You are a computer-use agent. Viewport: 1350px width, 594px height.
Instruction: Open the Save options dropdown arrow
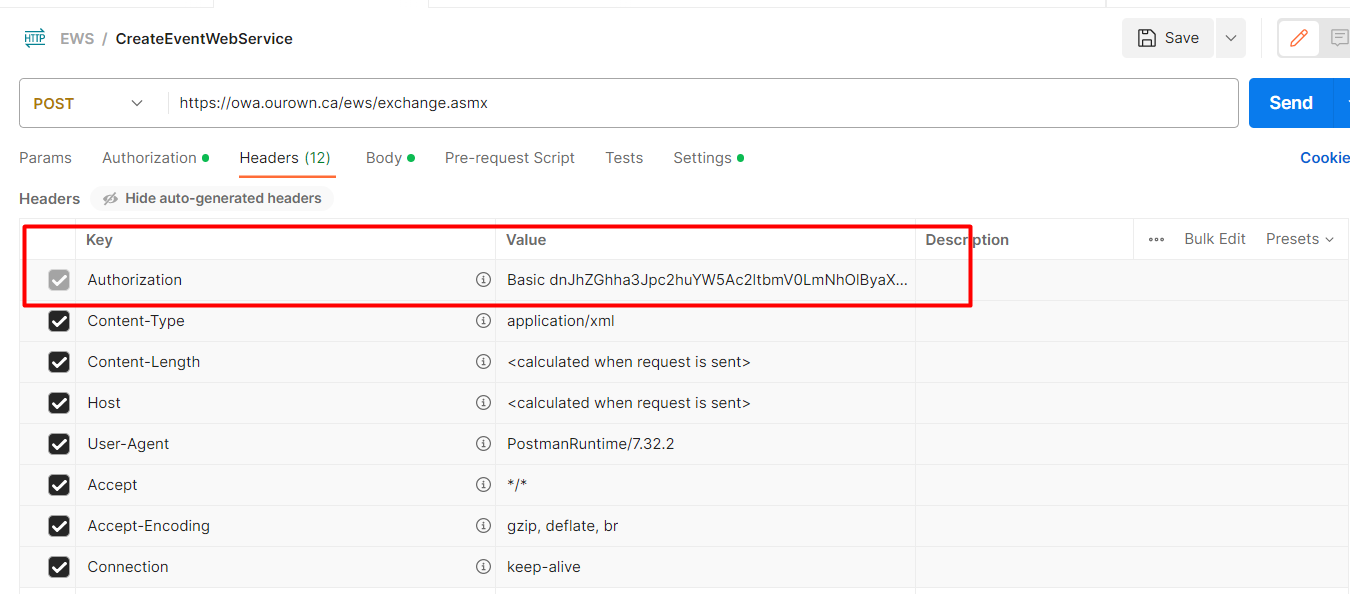click(x=1231, y=38)
